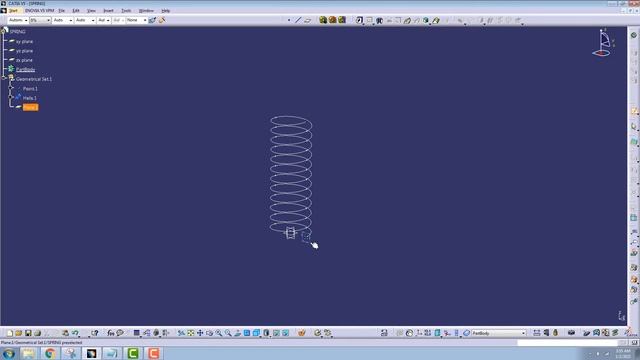
Task: Click the Zoom In magnifier
Action: [219, 333]
